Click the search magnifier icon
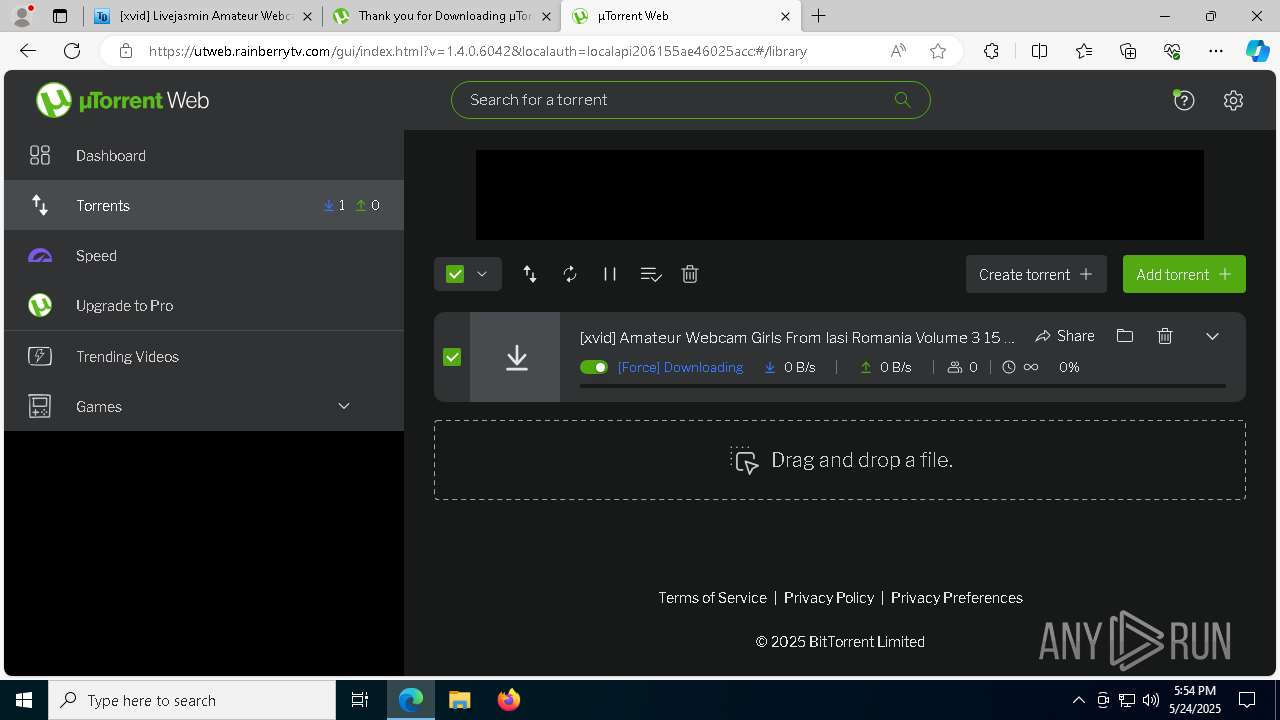Screen dimensions: 1280x720 (x=902, y=99)
